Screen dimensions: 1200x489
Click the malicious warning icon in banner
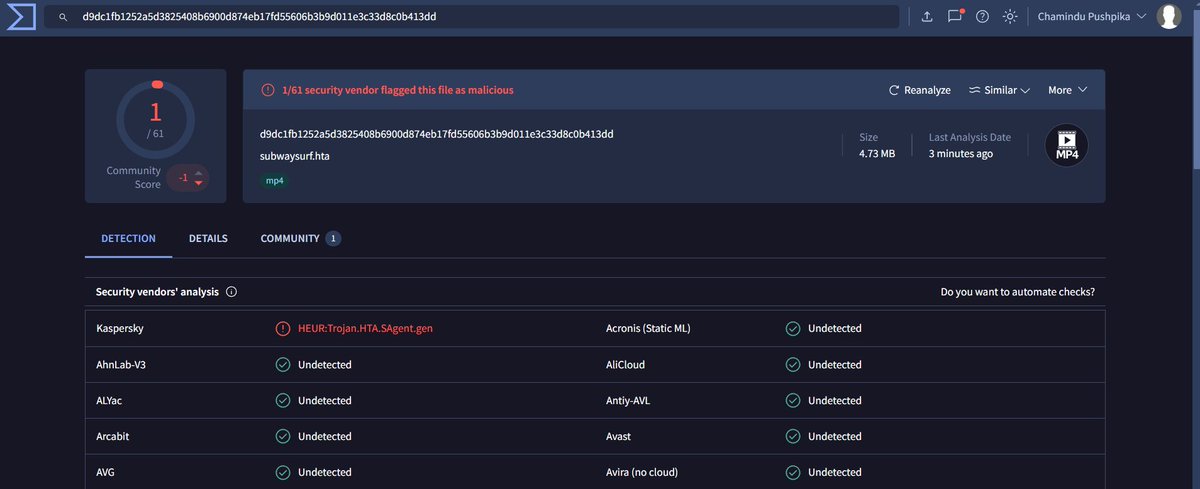pos(268,90)
